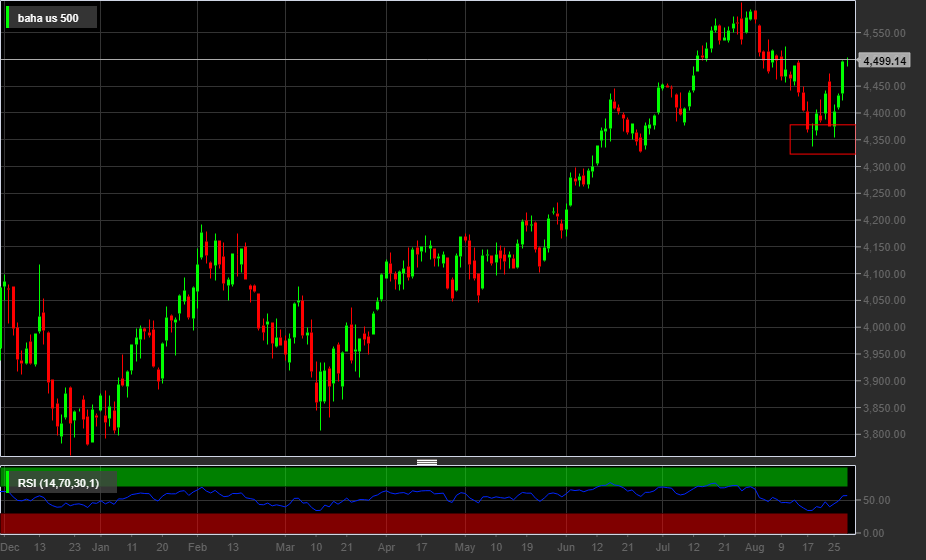Click the Aug date label on time axis

pos(754,548)
